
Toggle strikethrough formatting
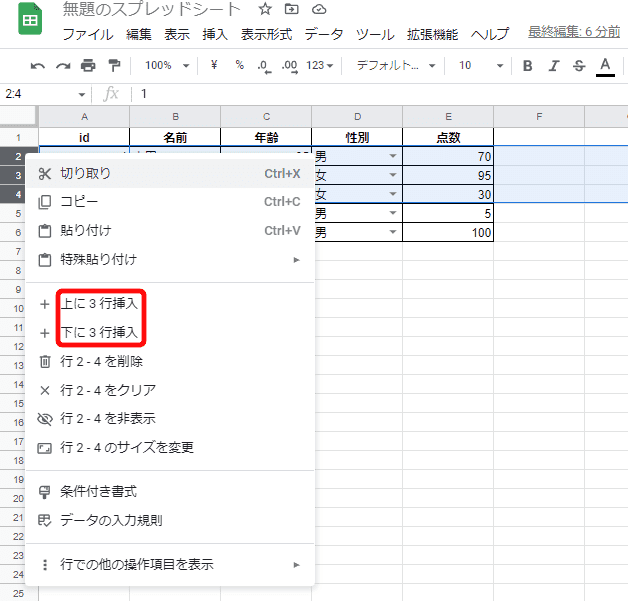click(579, 66)
